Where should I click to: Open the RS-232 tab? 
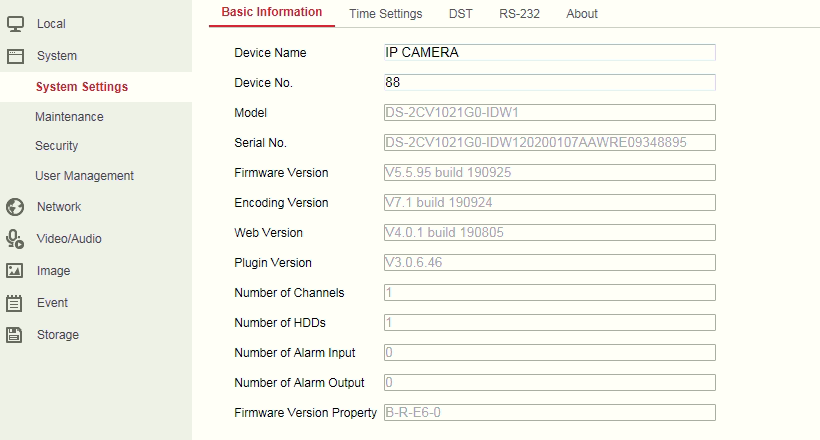520,14
